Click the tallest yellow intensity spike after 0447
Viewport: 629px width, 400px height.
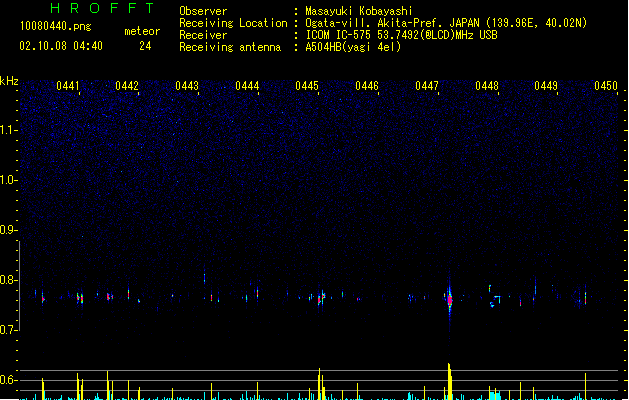pos(450,381)
